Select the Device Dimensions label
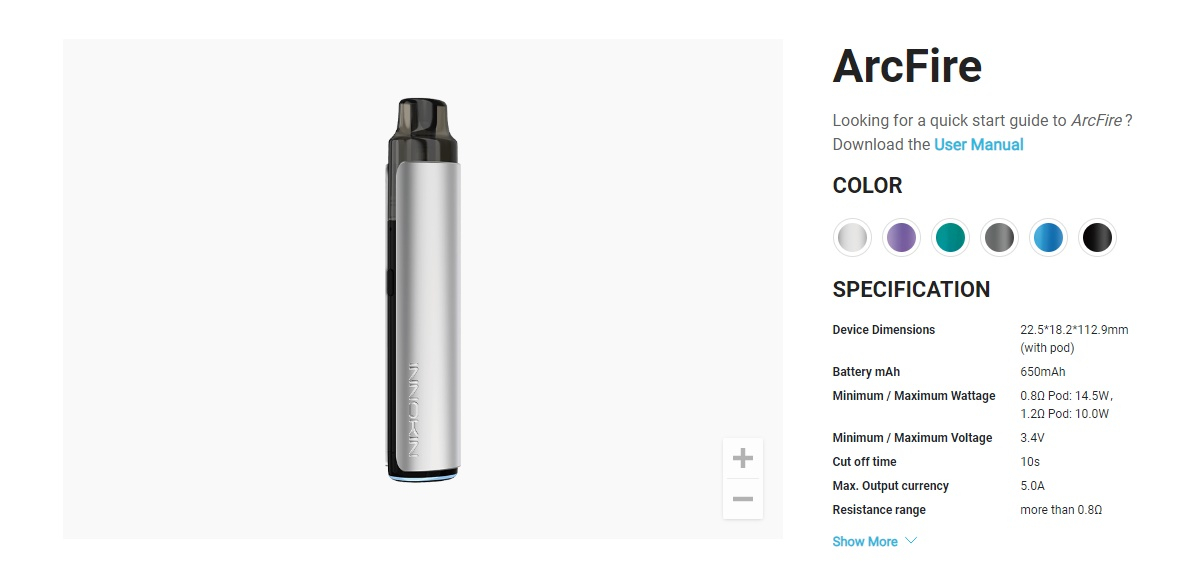 [x=883, y=330]
